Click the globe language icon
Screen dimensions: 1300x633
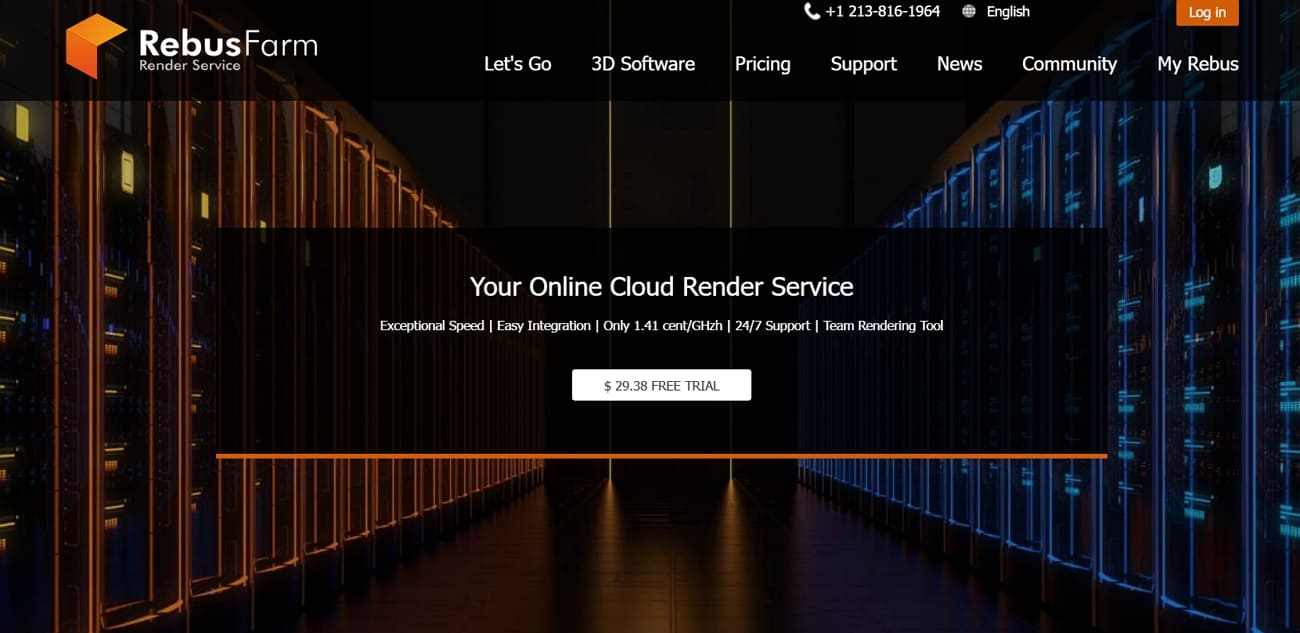click(968, 12)
